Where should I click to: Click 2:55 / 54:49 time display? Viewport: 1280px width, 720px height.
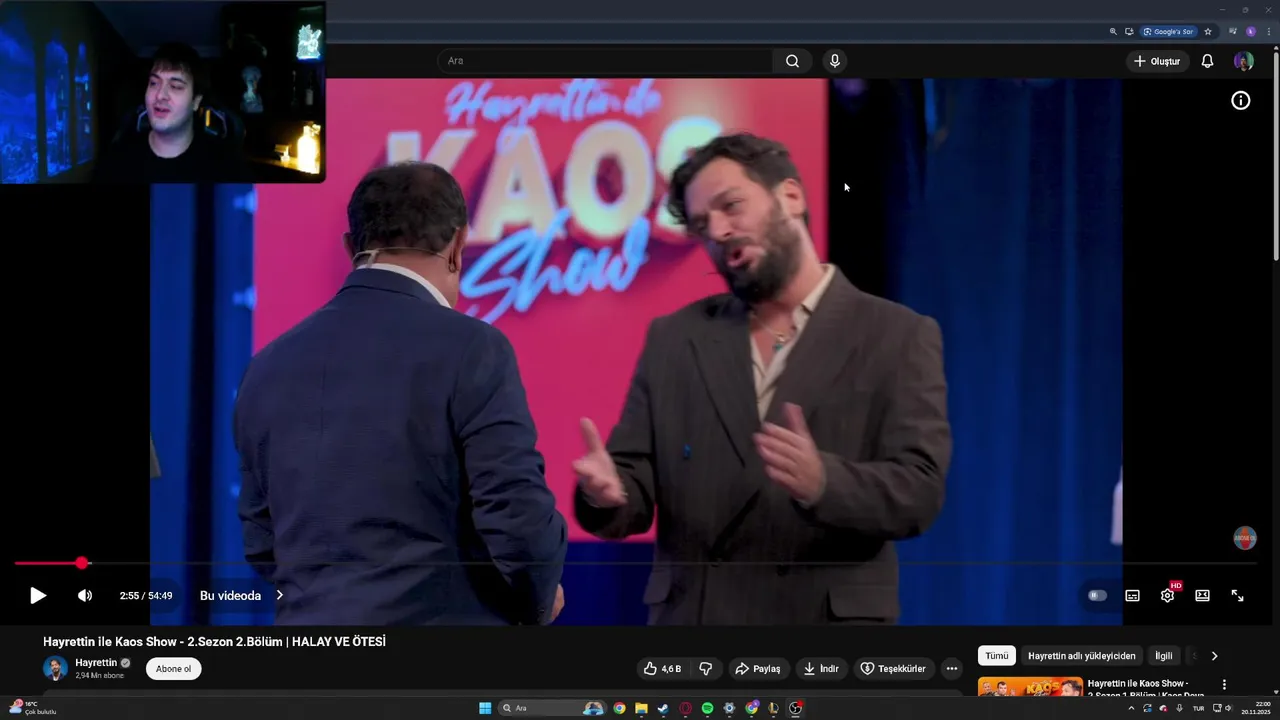point(146,596)
